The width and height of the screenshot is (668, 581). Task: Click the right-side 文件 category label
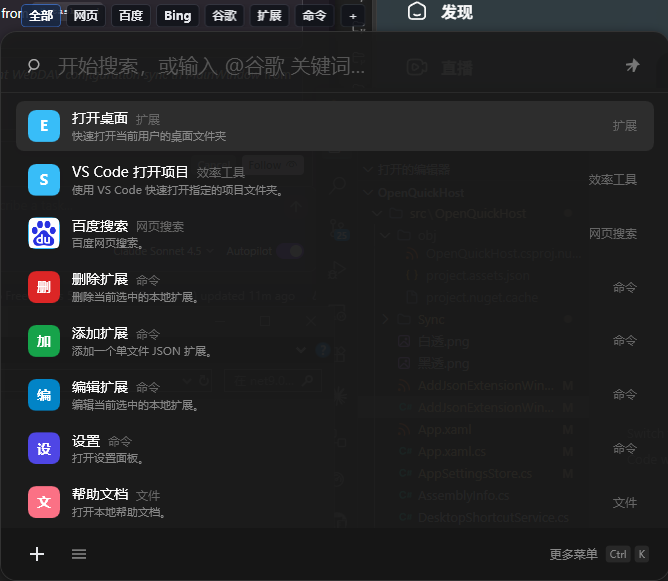click(625, 503)
